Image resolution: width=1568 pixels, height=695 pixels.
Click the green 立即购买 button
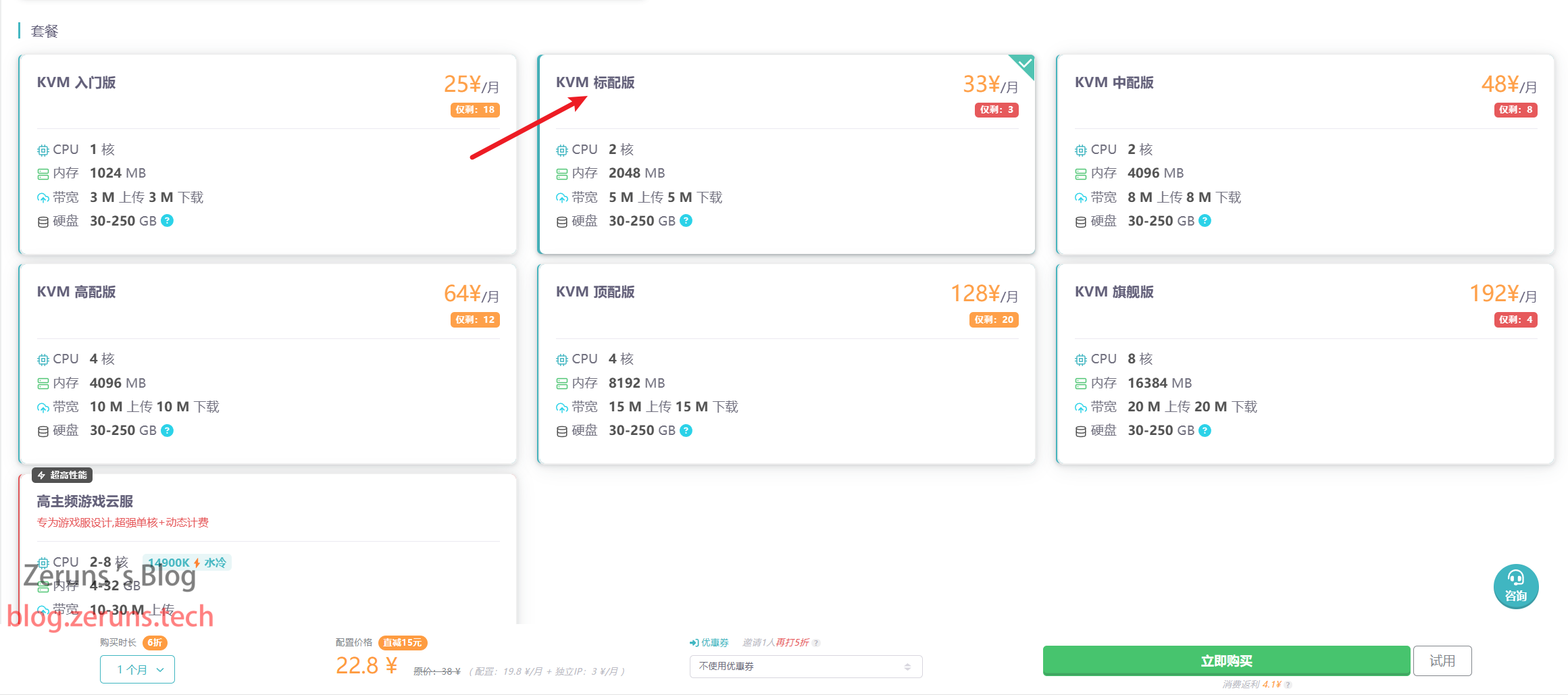(1226, 661)
